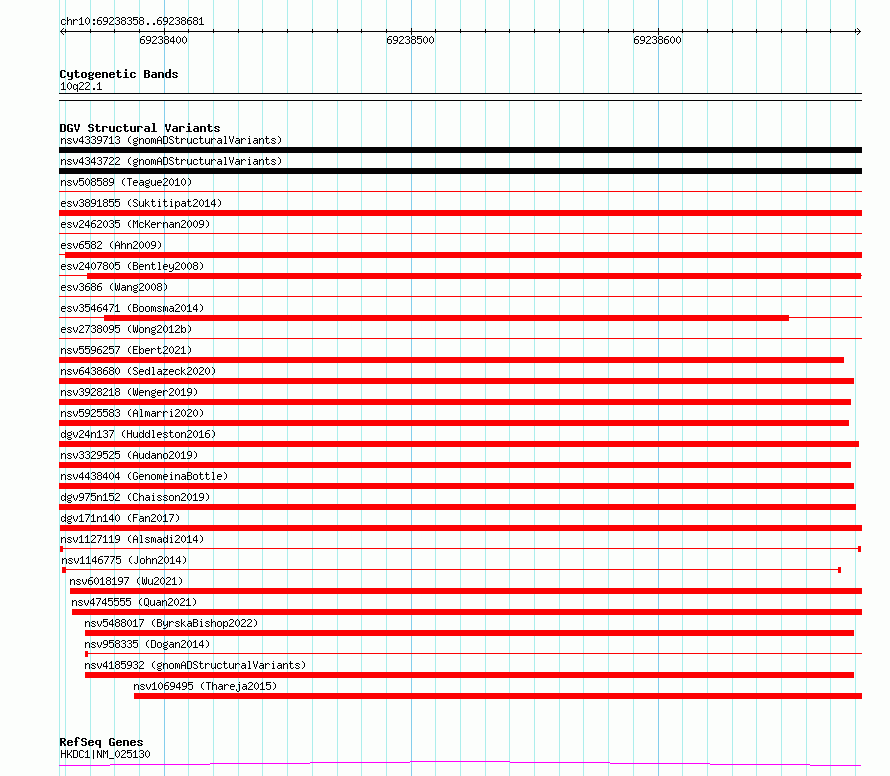Select variant label dgv24n137 (Huddleston2016)
Screen dimensions: 890x776
(138, 434)
